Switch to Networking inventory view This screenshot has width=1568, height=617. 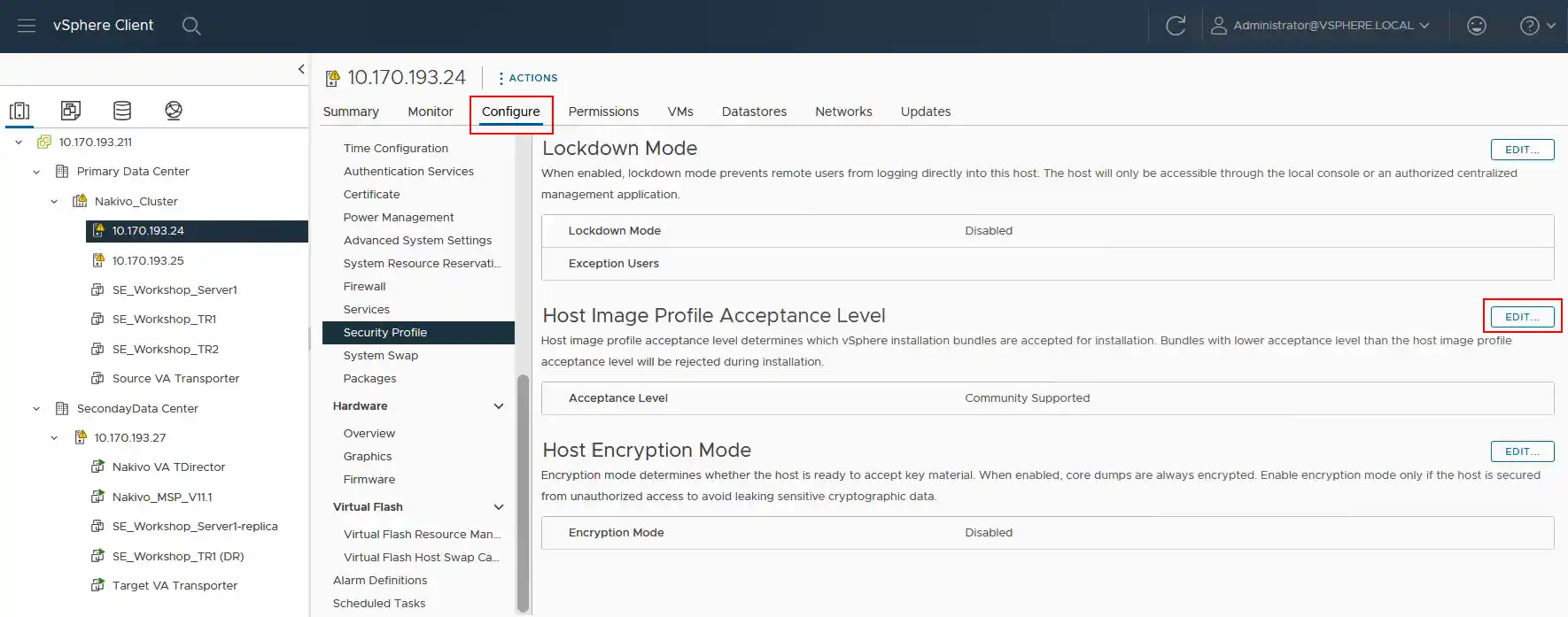pyautogui.click(x=174, y=111)
